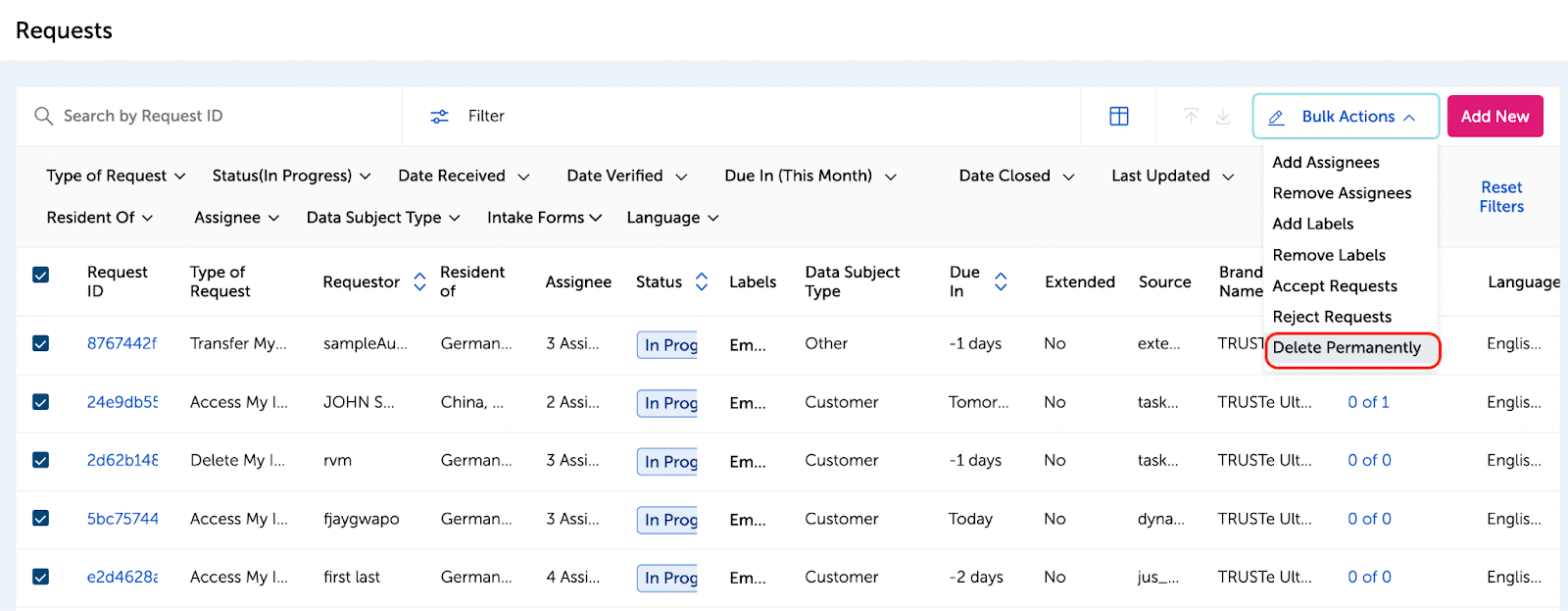The height and width of the screenshot is (611, 1568).
Task: Click In Progress status badge for sampleAu row
Action: tap(667, 344)
